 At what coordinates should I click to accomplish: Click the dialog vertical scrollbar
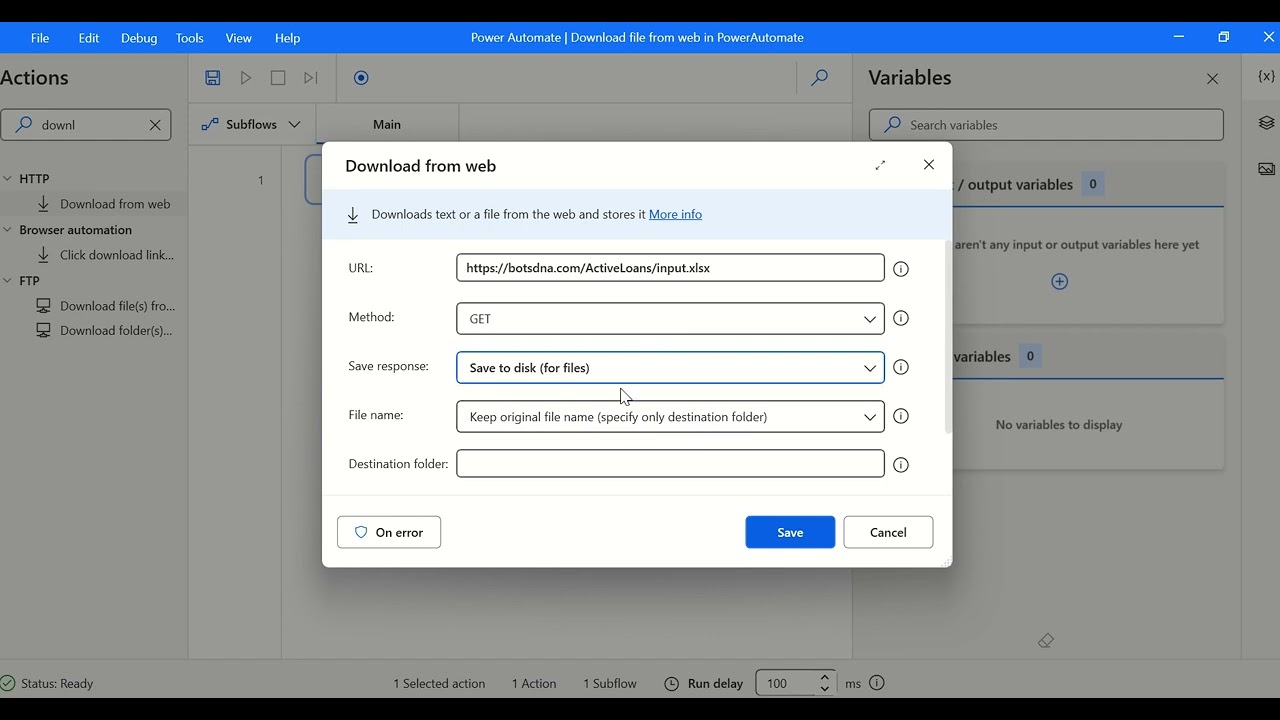pyautogui.click(x=947, y=337)
